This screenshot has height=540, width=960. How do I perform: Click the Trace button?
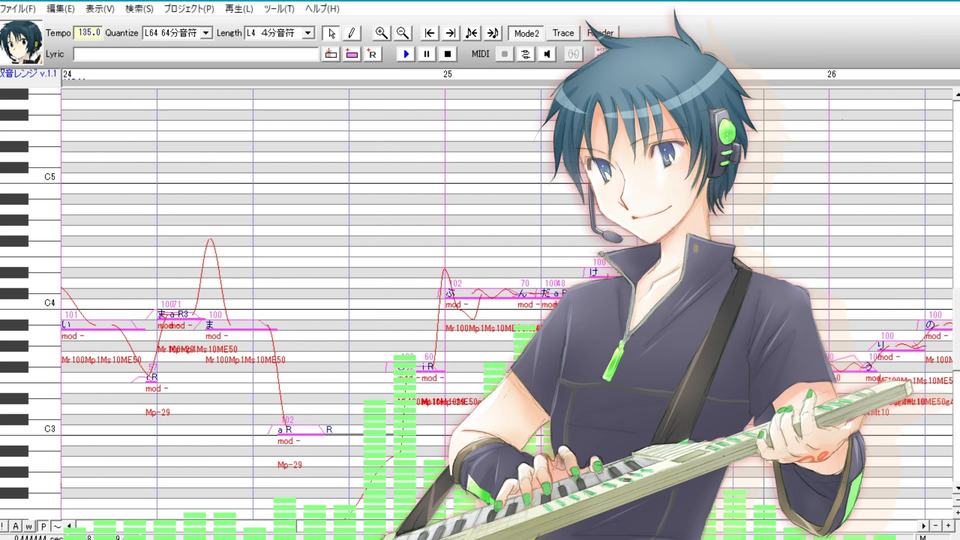click(x=563, y=33)
